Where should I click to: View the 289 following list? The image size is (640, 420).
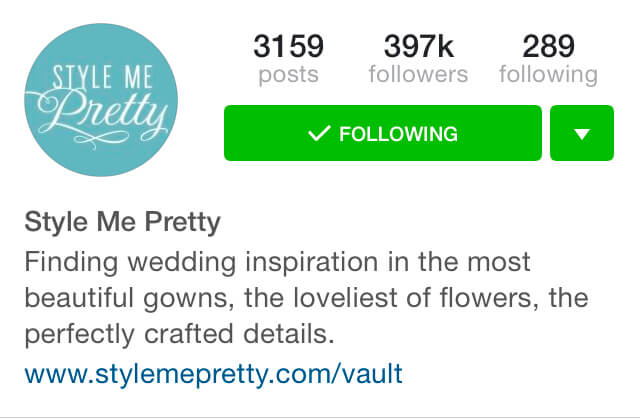pyautogui.click(x=548, y=58)
